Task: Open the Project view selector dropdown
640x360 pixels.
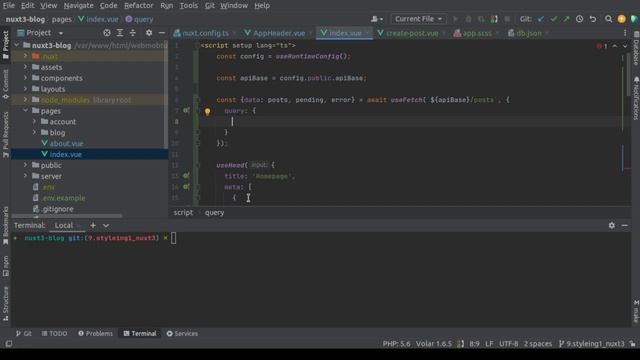Action: (x=40, y=33)
